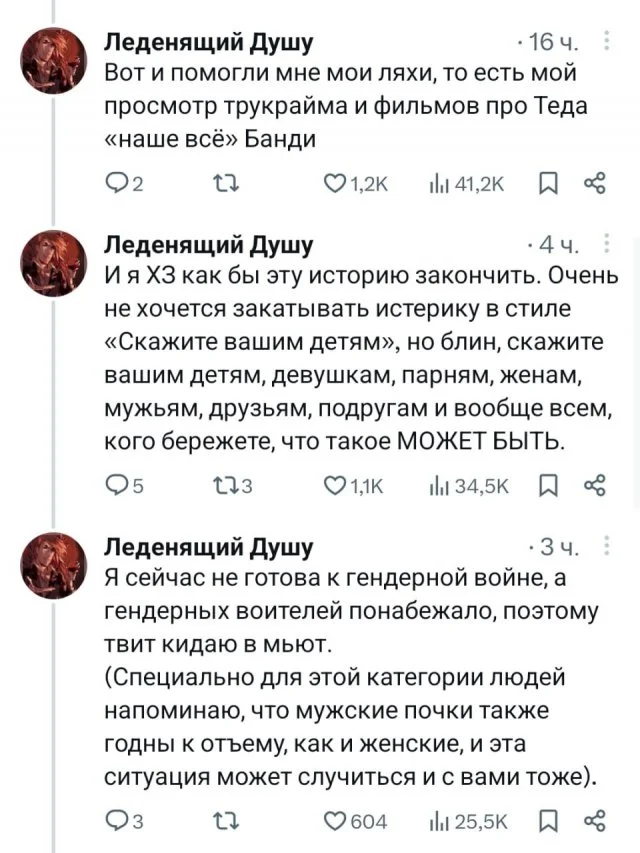Bookmark the second tweet
The width and height of the screenshot is (640, 853).
[x=544, y=485]
